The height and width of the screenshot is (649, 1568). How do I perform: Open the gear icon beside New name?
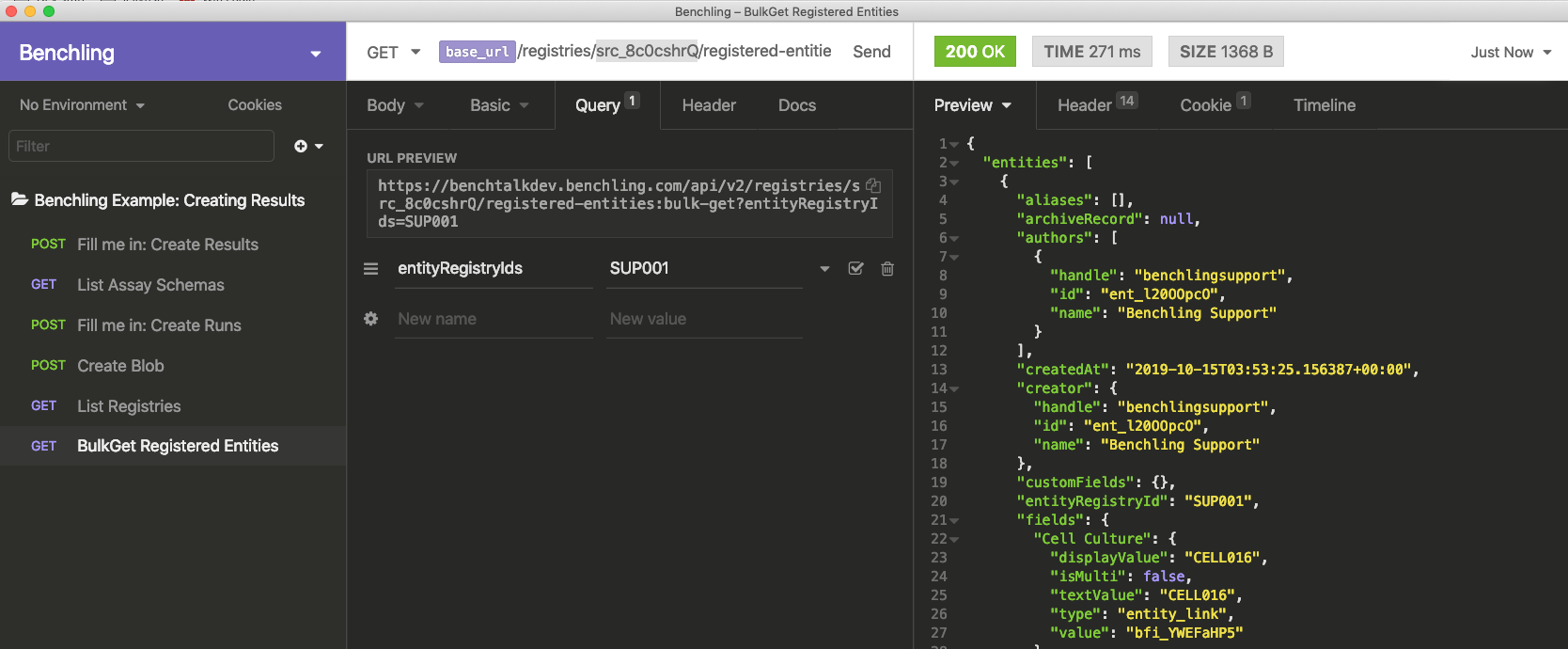tap(371, 319)
